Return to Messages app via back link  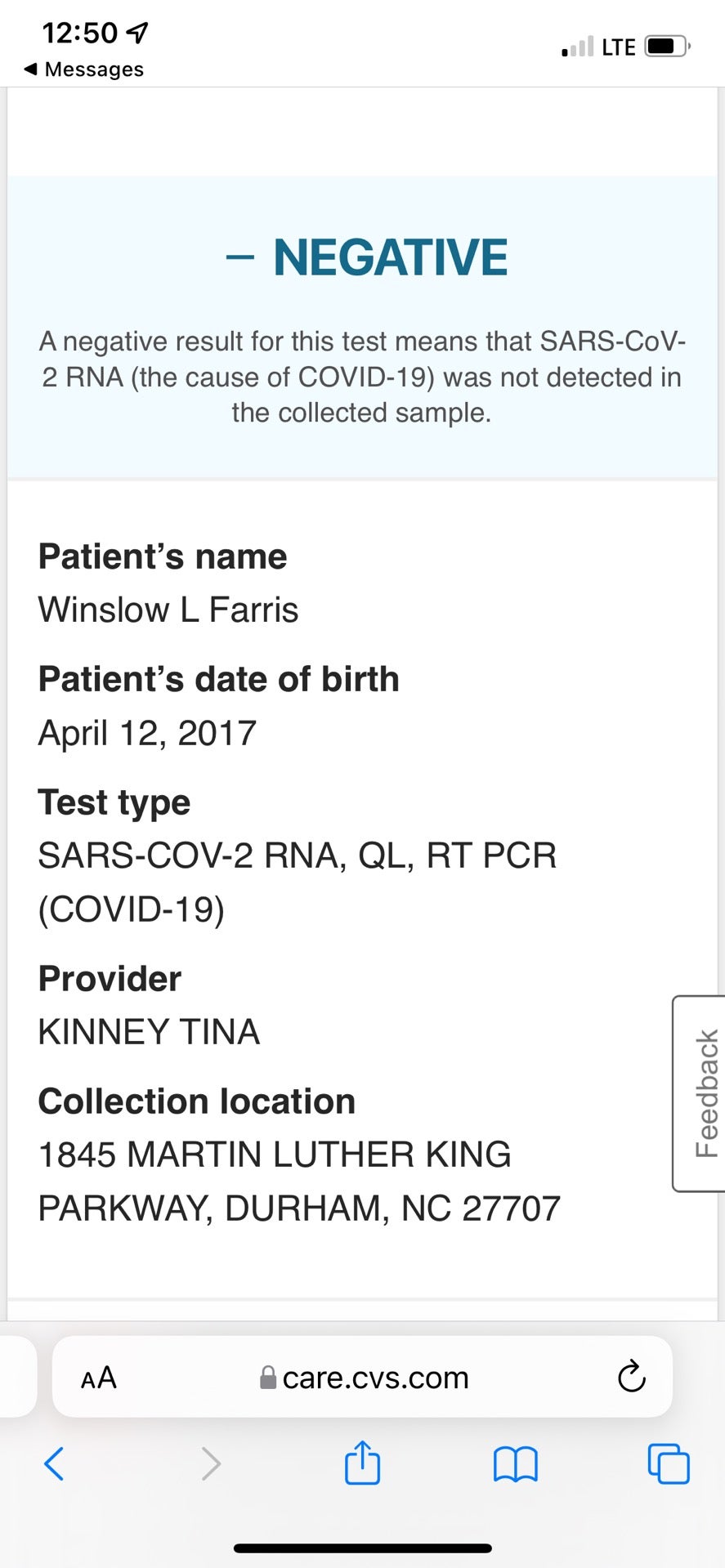tap(83, 69)
